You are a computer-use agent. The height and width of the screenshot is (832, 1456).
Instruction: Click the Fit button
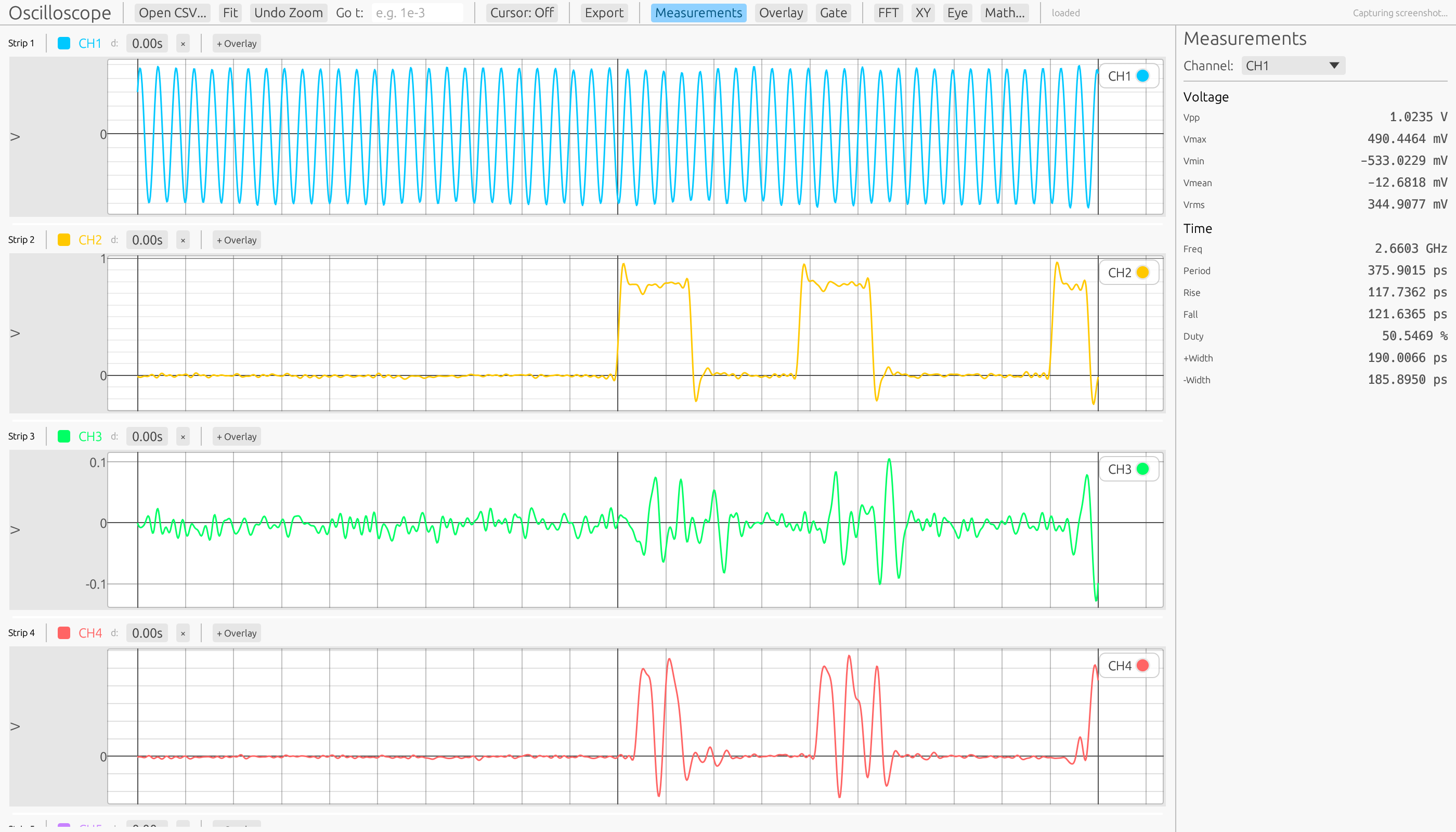[230, 12]
